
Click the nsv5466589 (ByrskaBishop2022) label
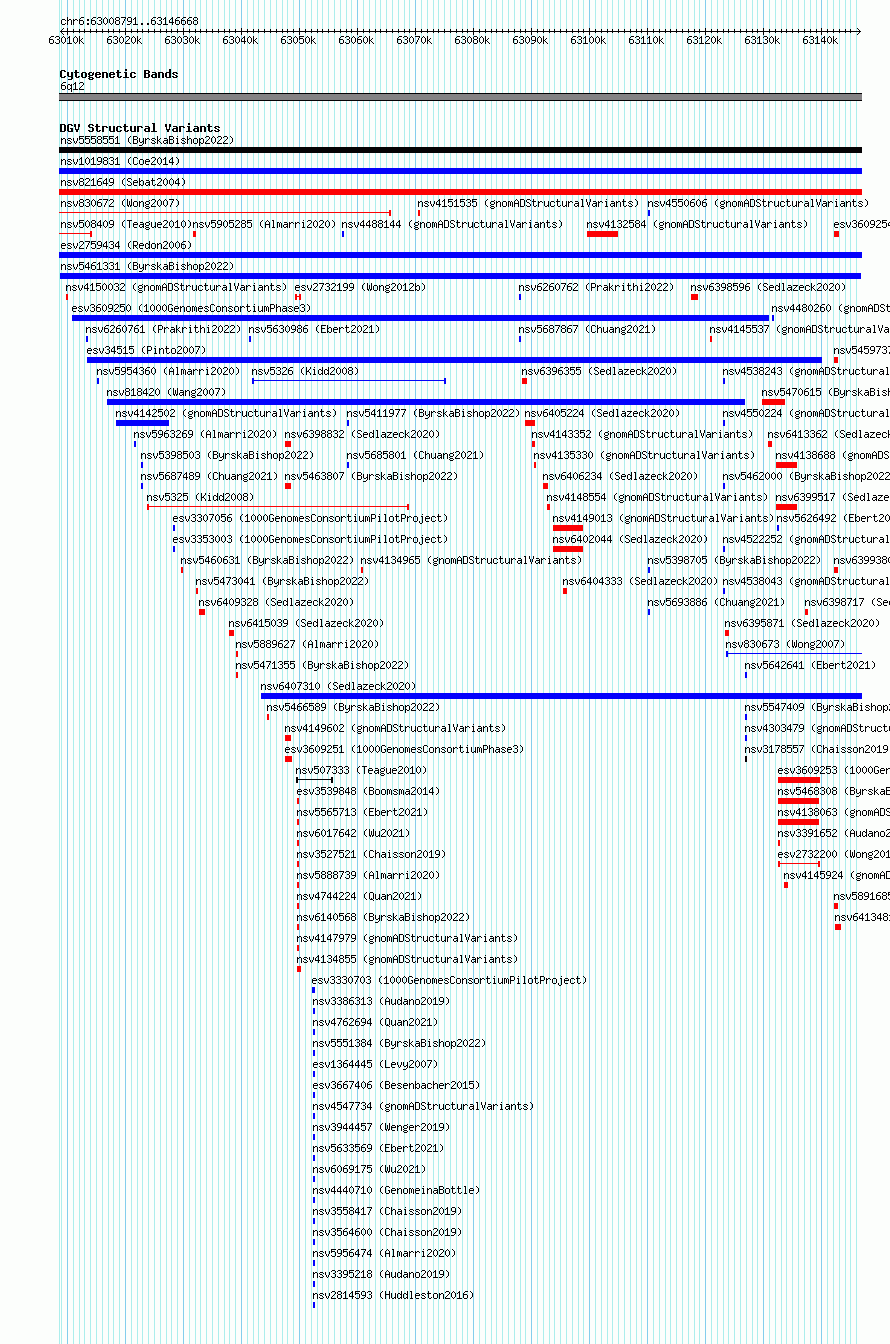tap(353, 707)
